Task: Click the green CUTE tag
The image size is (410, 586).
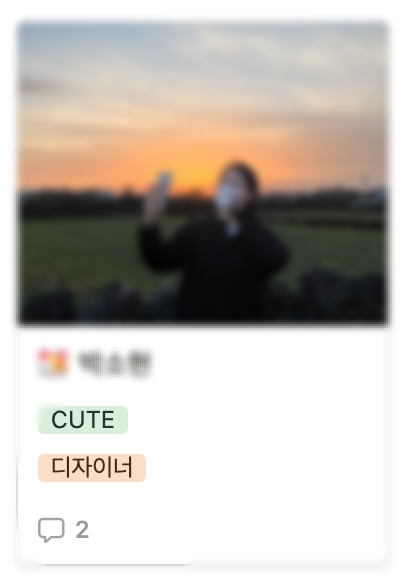Action: point(83,420)
